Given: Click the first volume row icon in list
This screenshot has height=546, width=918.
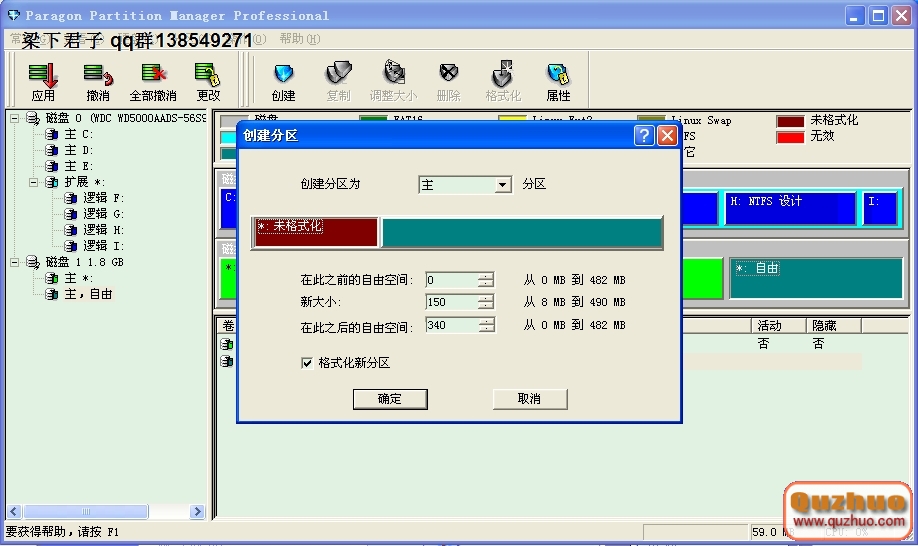Looking at the screenshot, I should click(227, 344).
